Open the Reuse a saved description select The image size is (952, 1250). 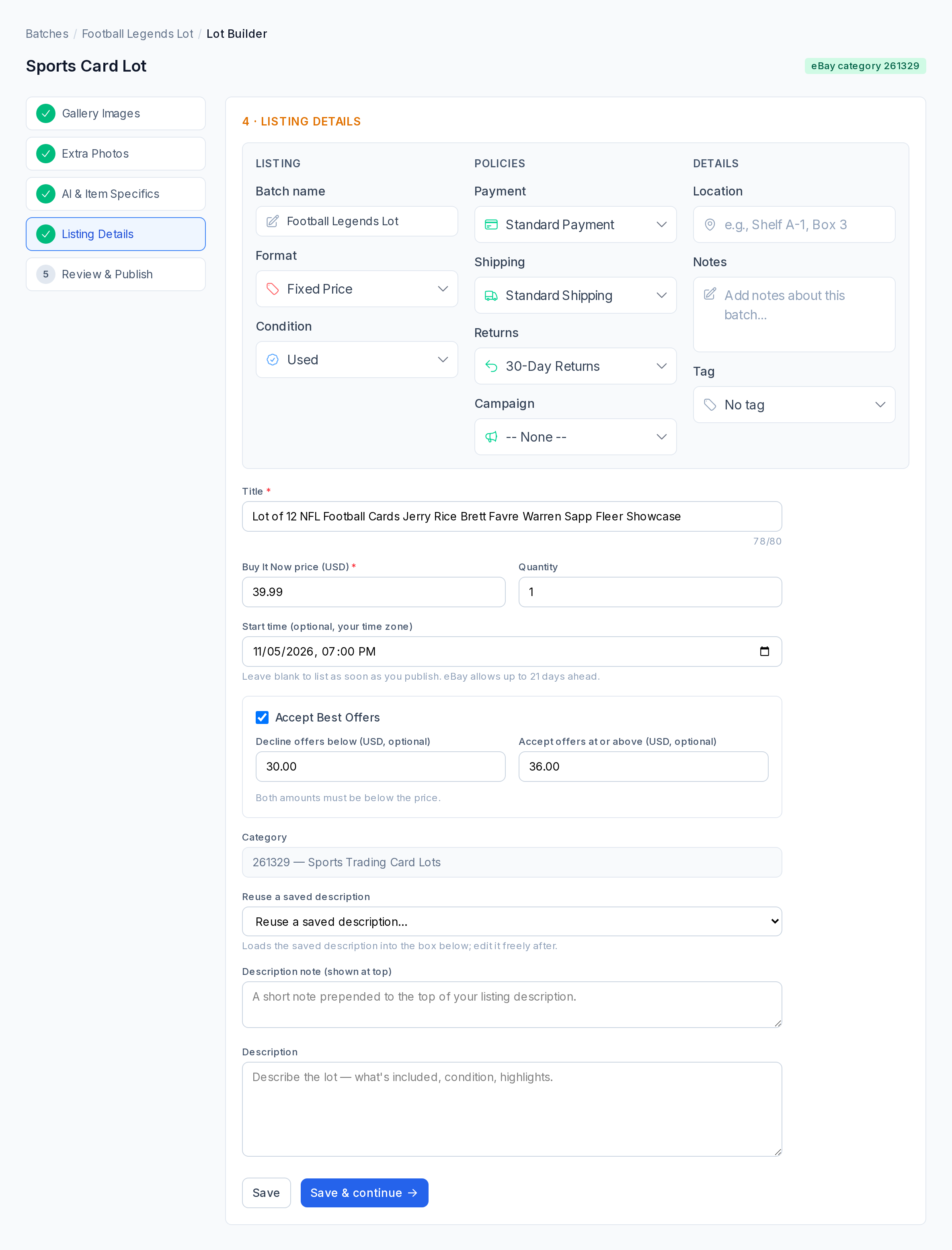pos(512,922)
